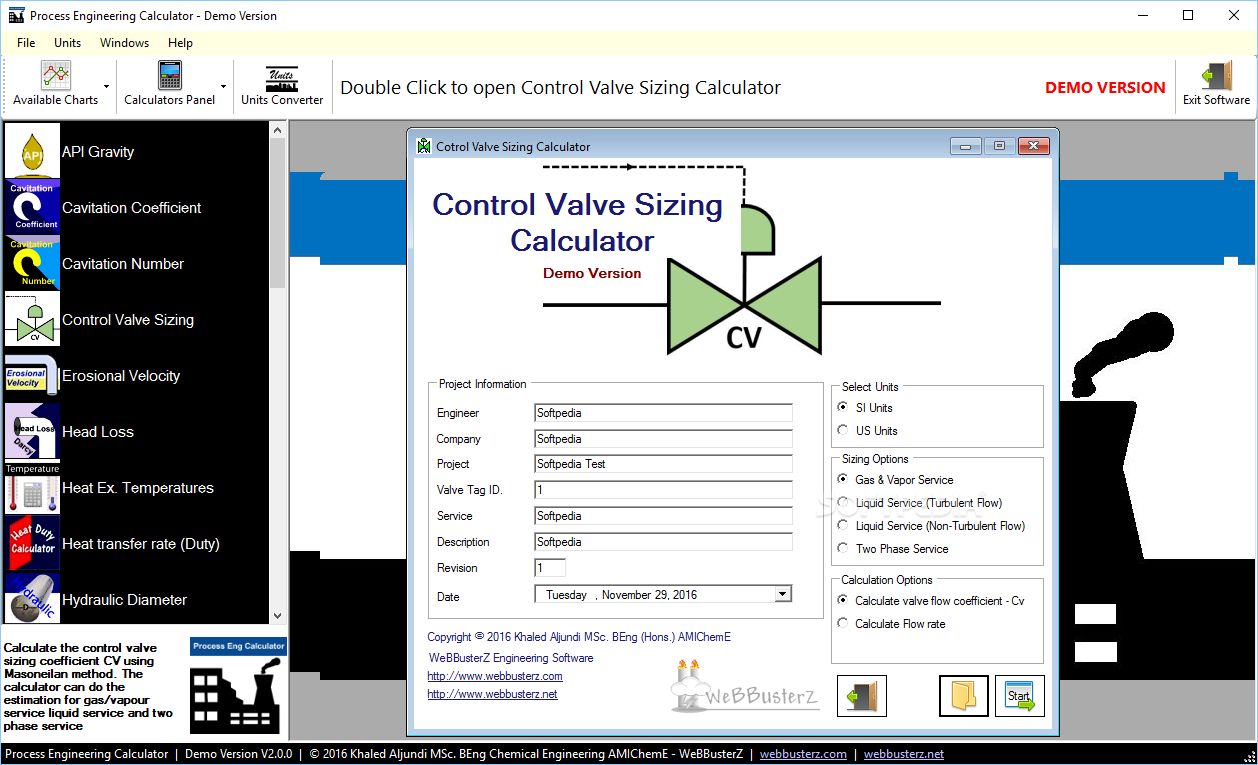Click the Revision input field
This screenshot has height=765, width=1258.
(x=550, y=568)
